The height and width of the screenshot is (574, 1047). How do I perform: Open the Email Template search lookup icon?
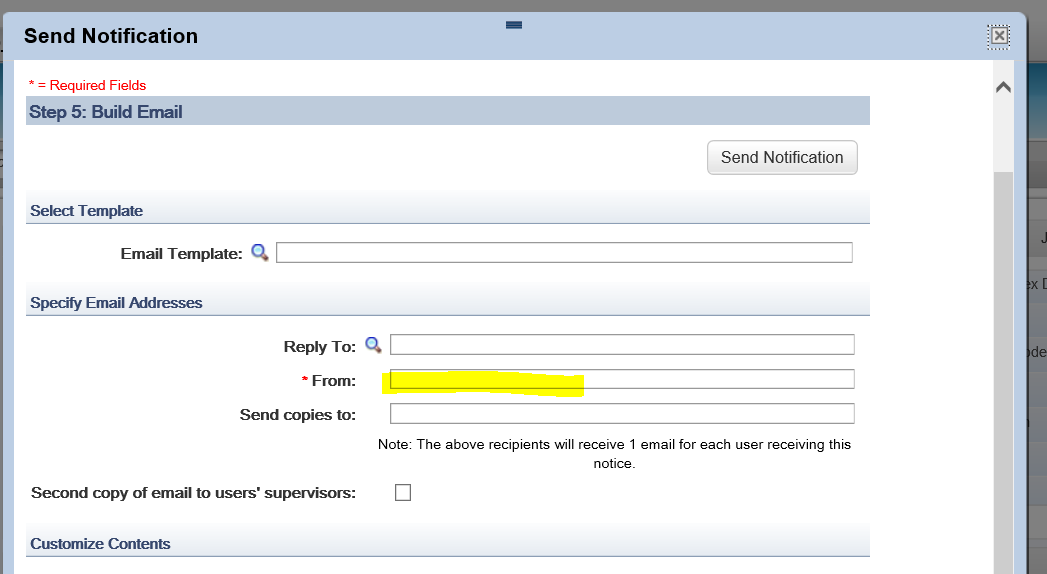tap(260, 252)
